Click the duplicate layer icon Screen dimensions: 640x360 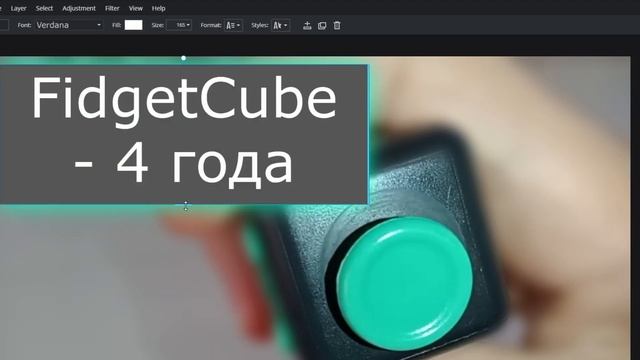click(322, 26)
